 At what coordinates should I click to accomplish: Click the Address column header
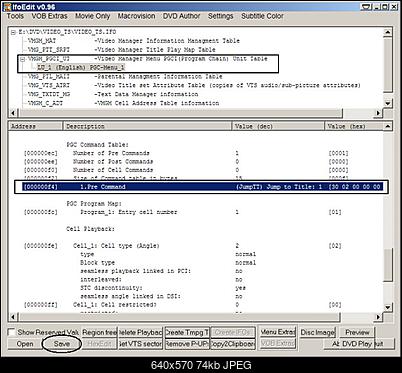tap(35, 126)
